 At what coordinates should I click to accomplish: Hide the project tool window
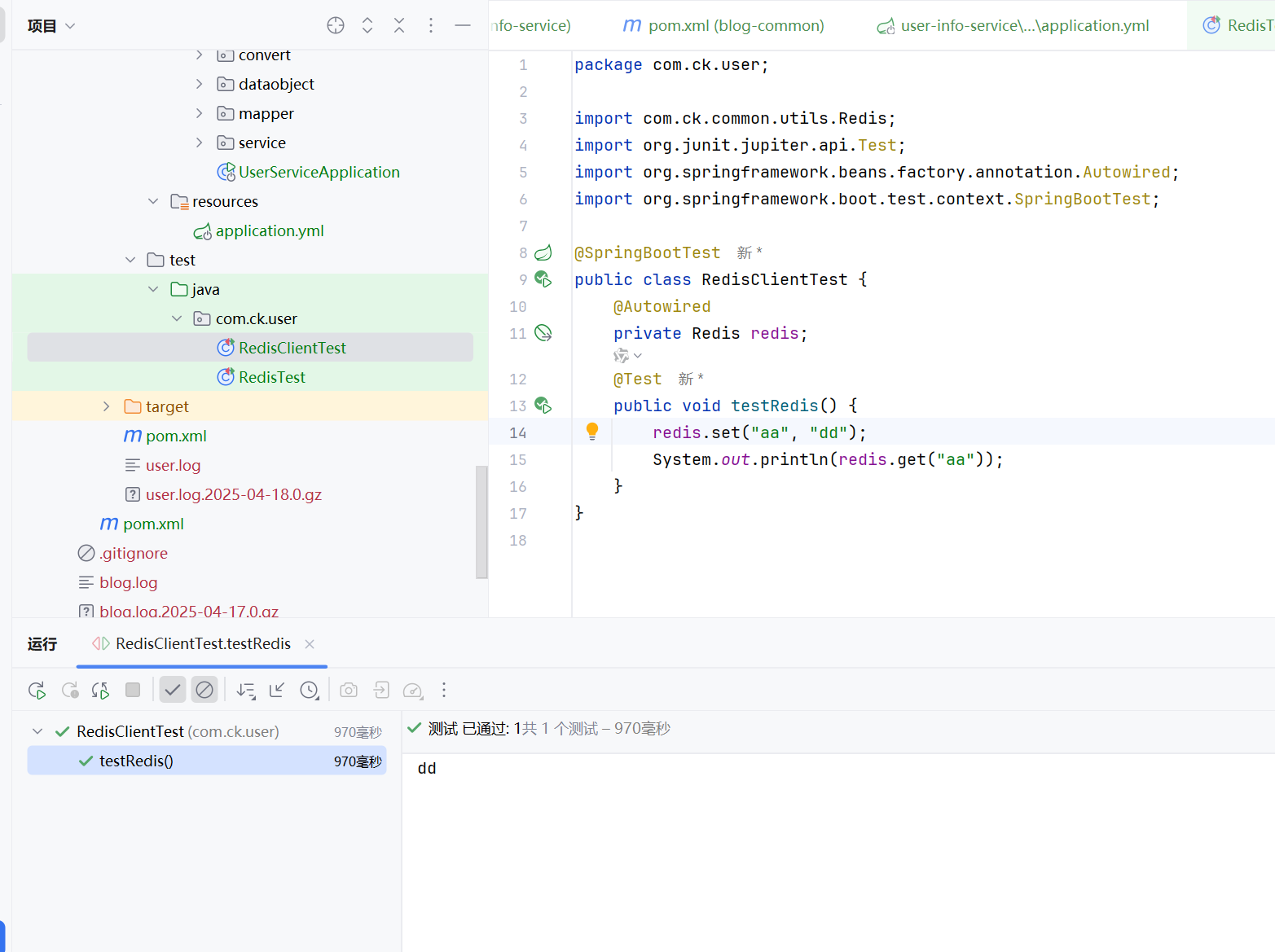463,25
